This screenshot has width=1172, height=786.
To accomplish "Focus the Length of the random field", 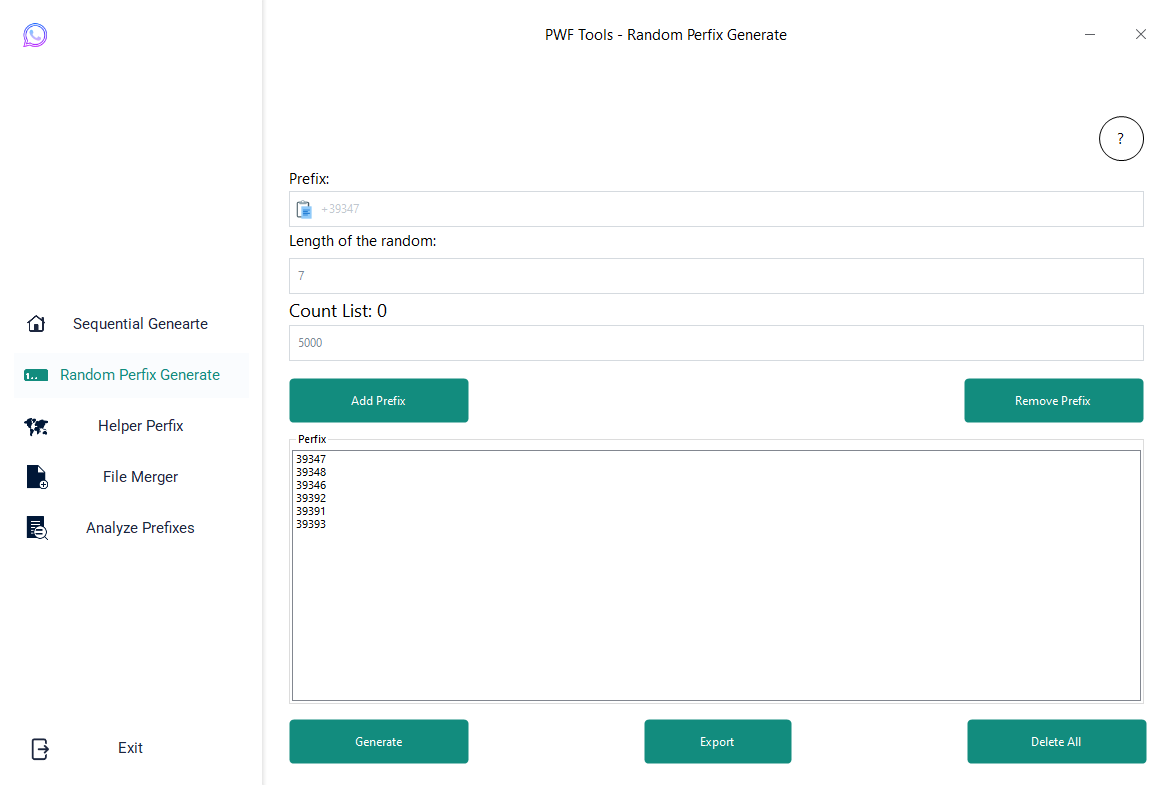I will (x=716, y=276).
